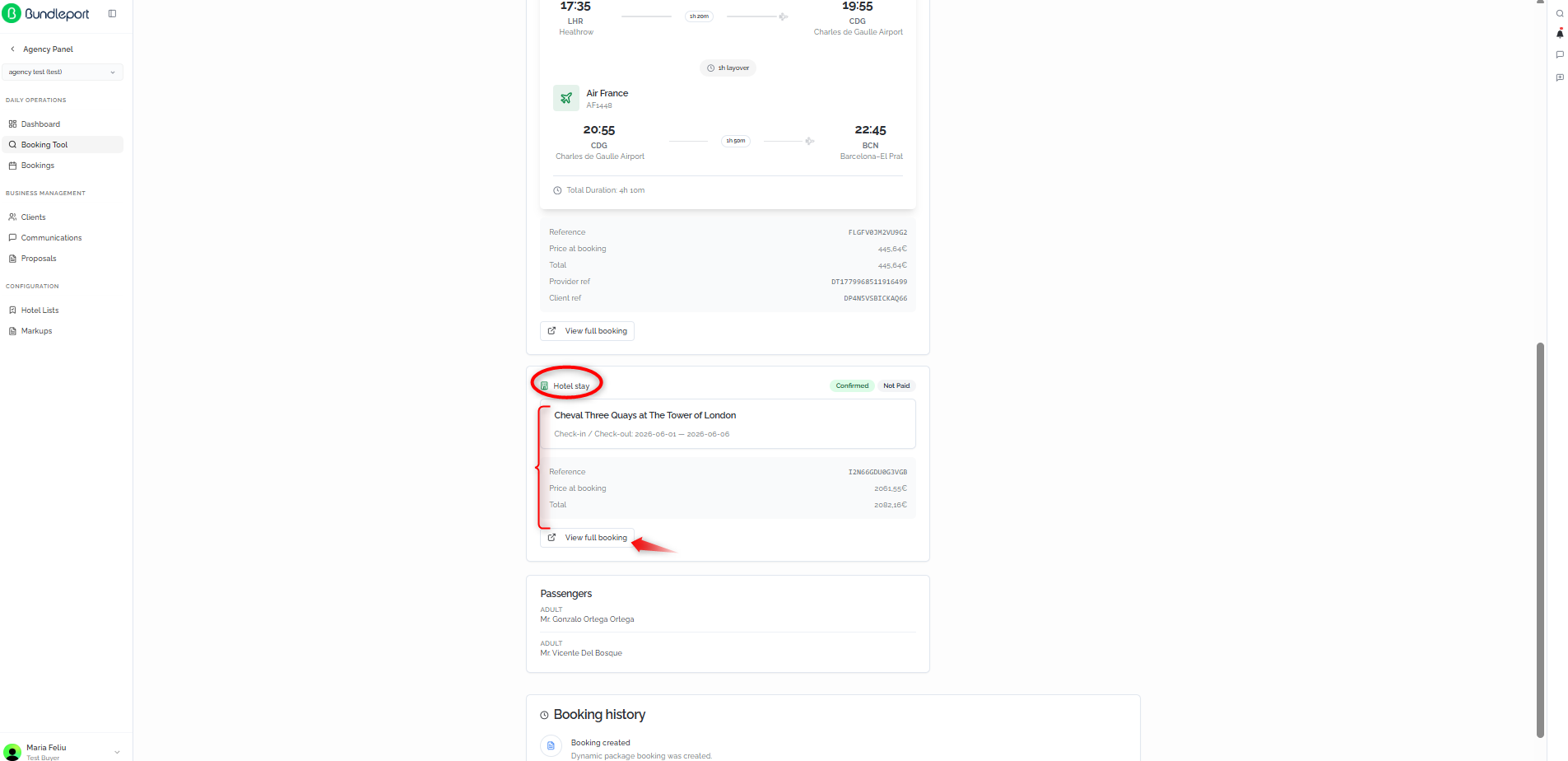Click the flight total 445,64€
1568x761 pixels.
892,265
